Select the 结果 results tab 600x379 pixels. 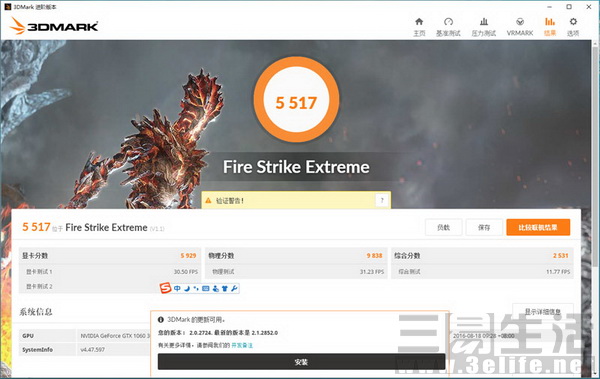[550, 27]
